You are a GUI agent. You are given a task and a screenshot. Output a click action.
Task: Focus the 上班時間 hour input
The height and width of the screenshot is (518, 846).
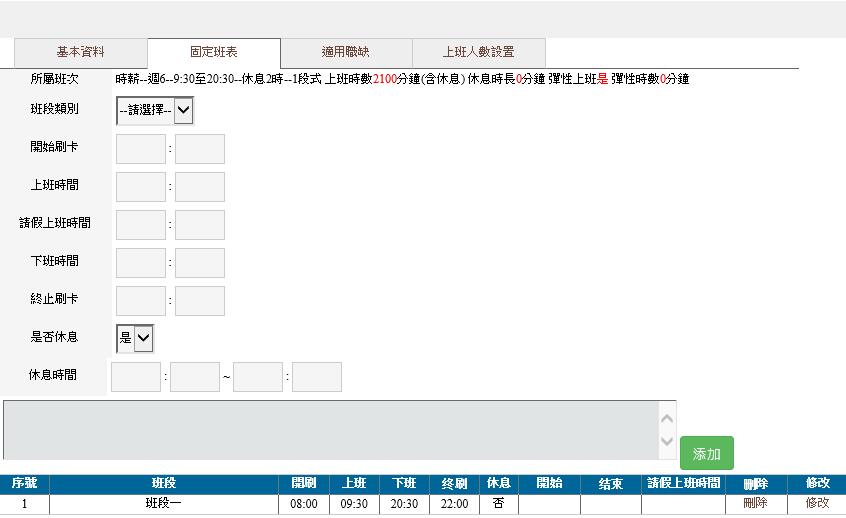141,187
